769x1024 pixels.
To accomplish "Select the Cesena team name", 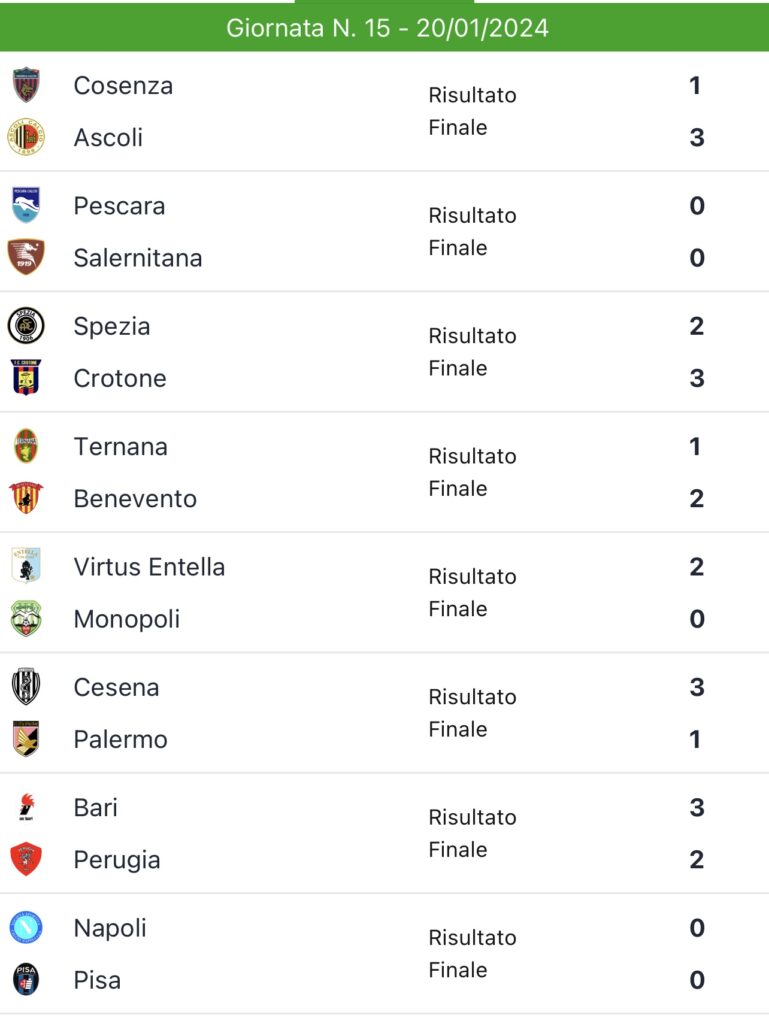I will tap(116, 687).
